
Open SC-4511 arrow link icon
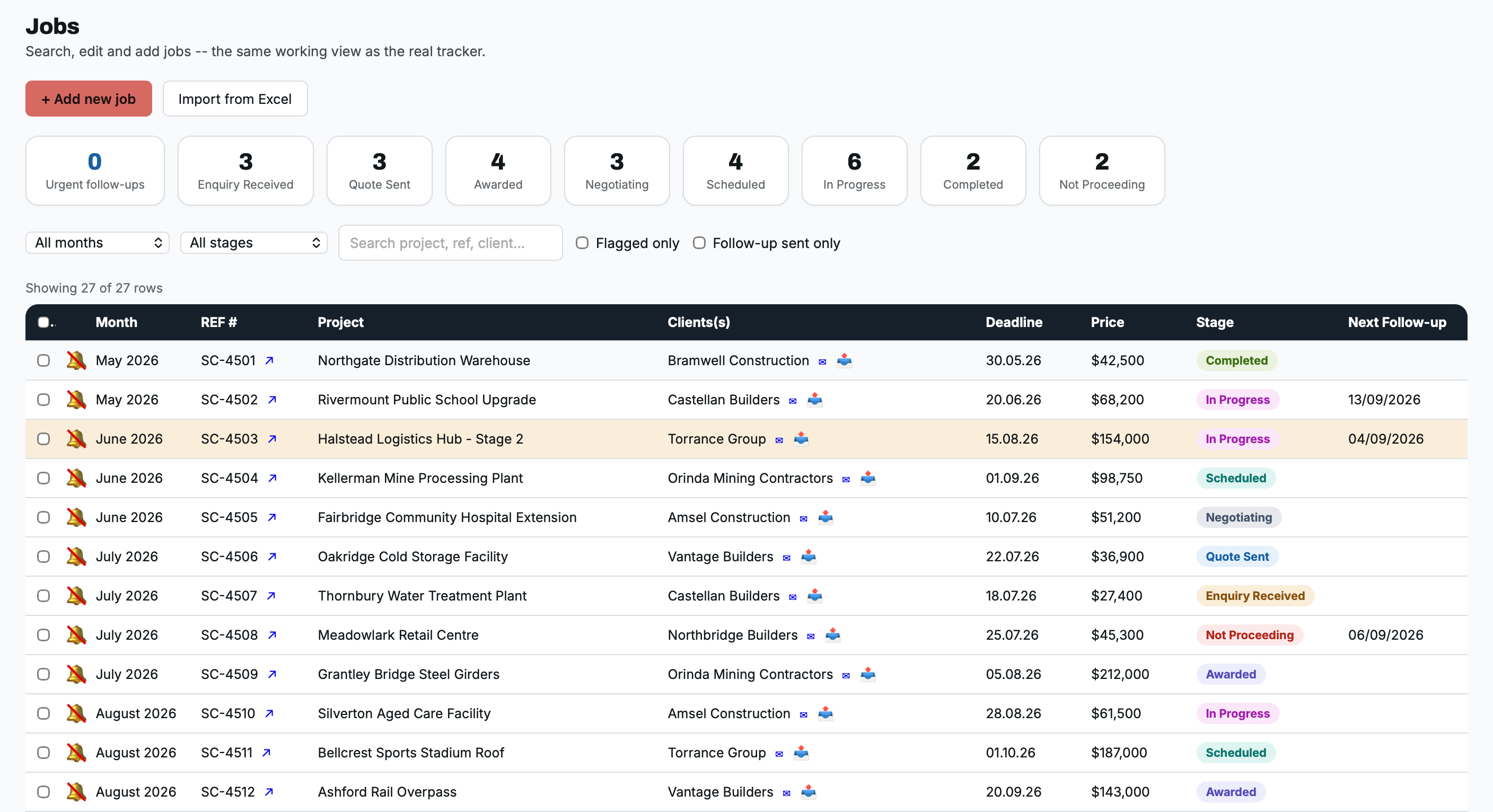click(x=266, y=753)
